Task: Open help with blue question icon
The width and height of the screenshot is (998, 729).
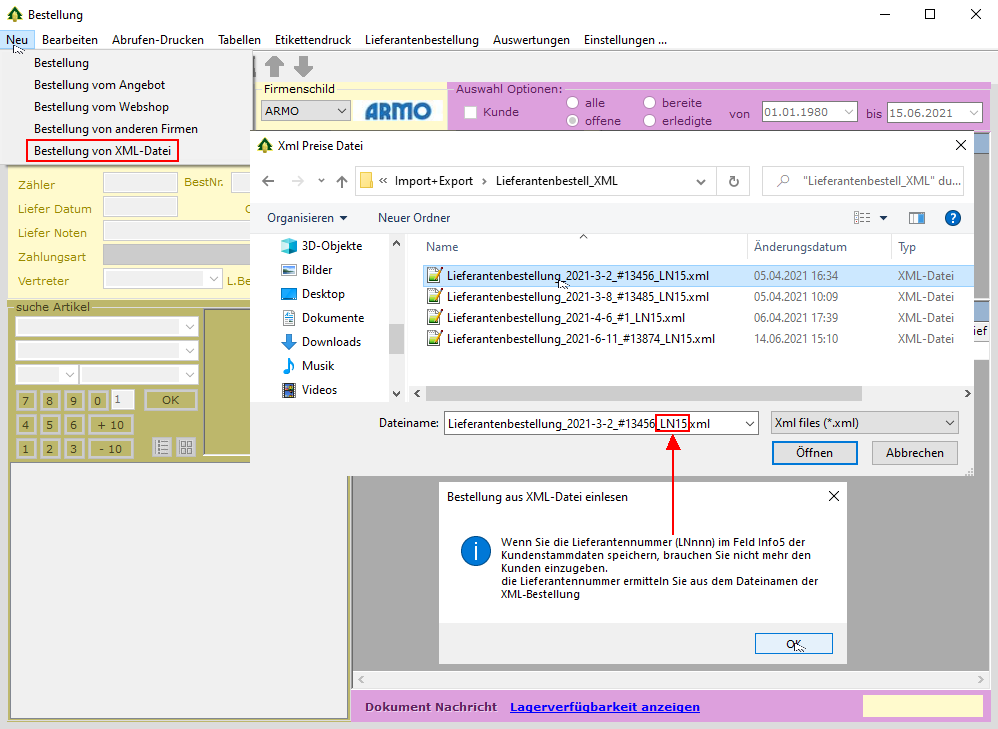Action: pyautogui.click(x=952, y=218)
